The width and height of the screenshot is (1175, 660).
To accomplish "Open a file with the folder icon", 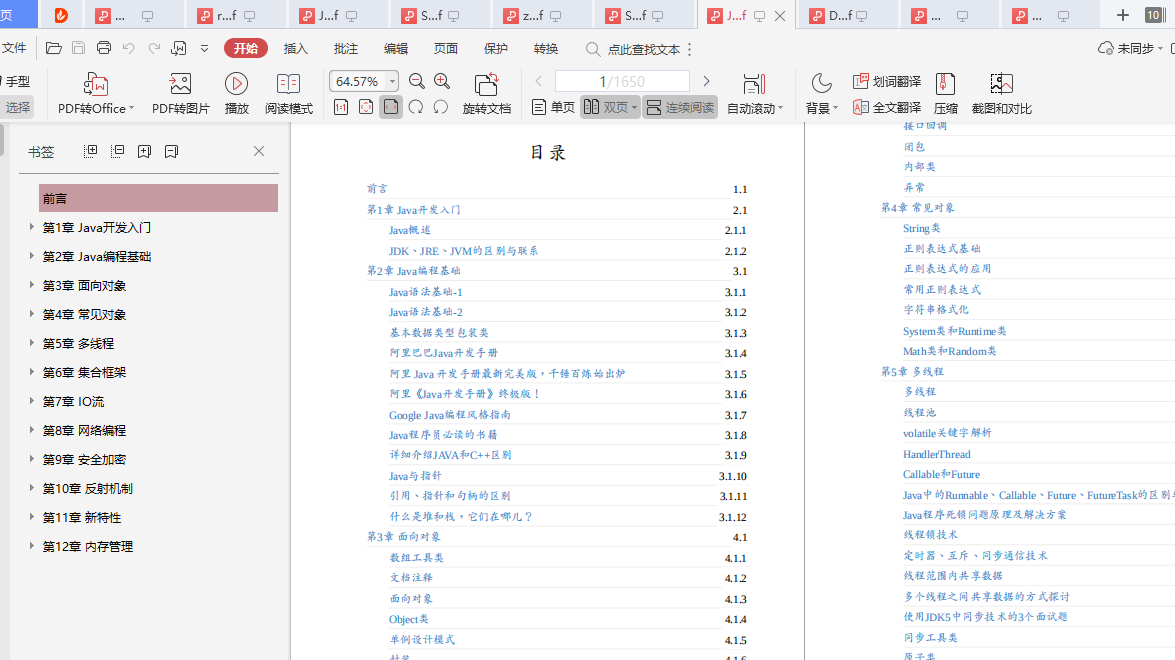I will pyautogui.click(x=54, y=48).
